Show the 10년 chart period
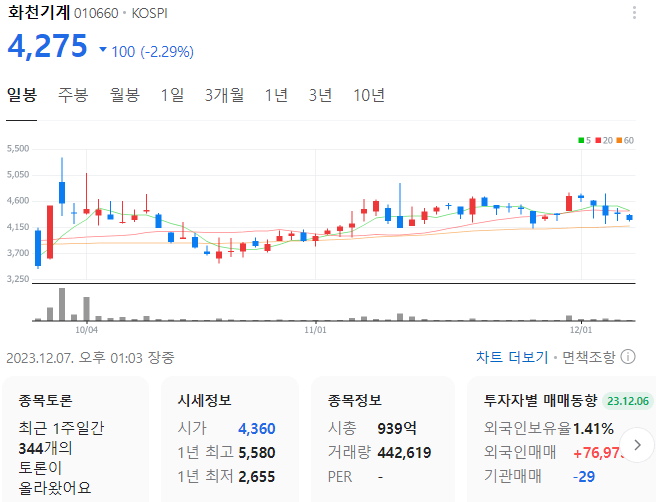This screenshot has width=656, height=502. [369, 95]
